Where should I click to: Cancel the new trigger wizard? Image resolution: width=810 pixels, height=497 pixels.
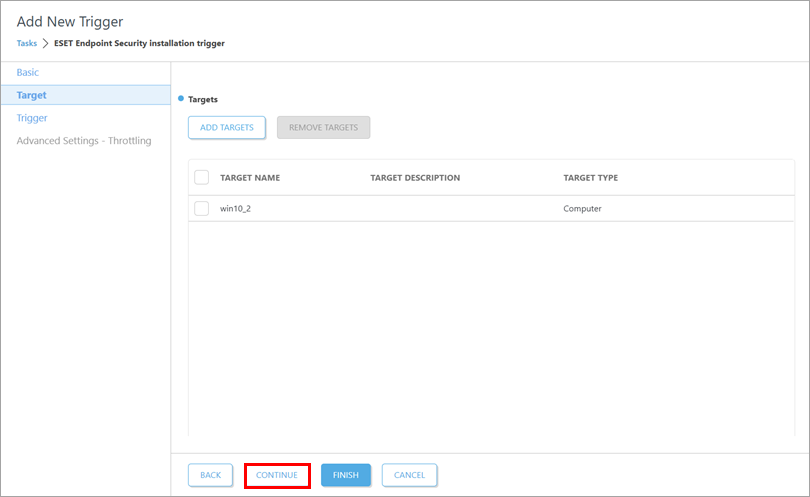coord(409,475)
